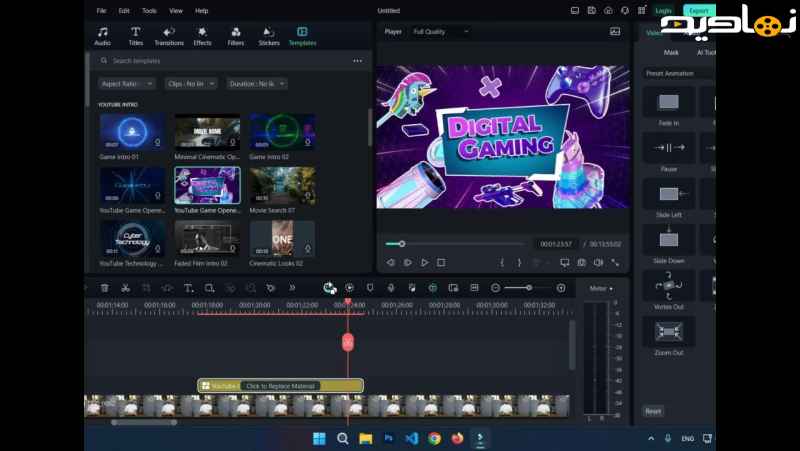Viewport: 800px width, 451px height.
Task: Open the Stickers tab
Action: click(269, 36)
